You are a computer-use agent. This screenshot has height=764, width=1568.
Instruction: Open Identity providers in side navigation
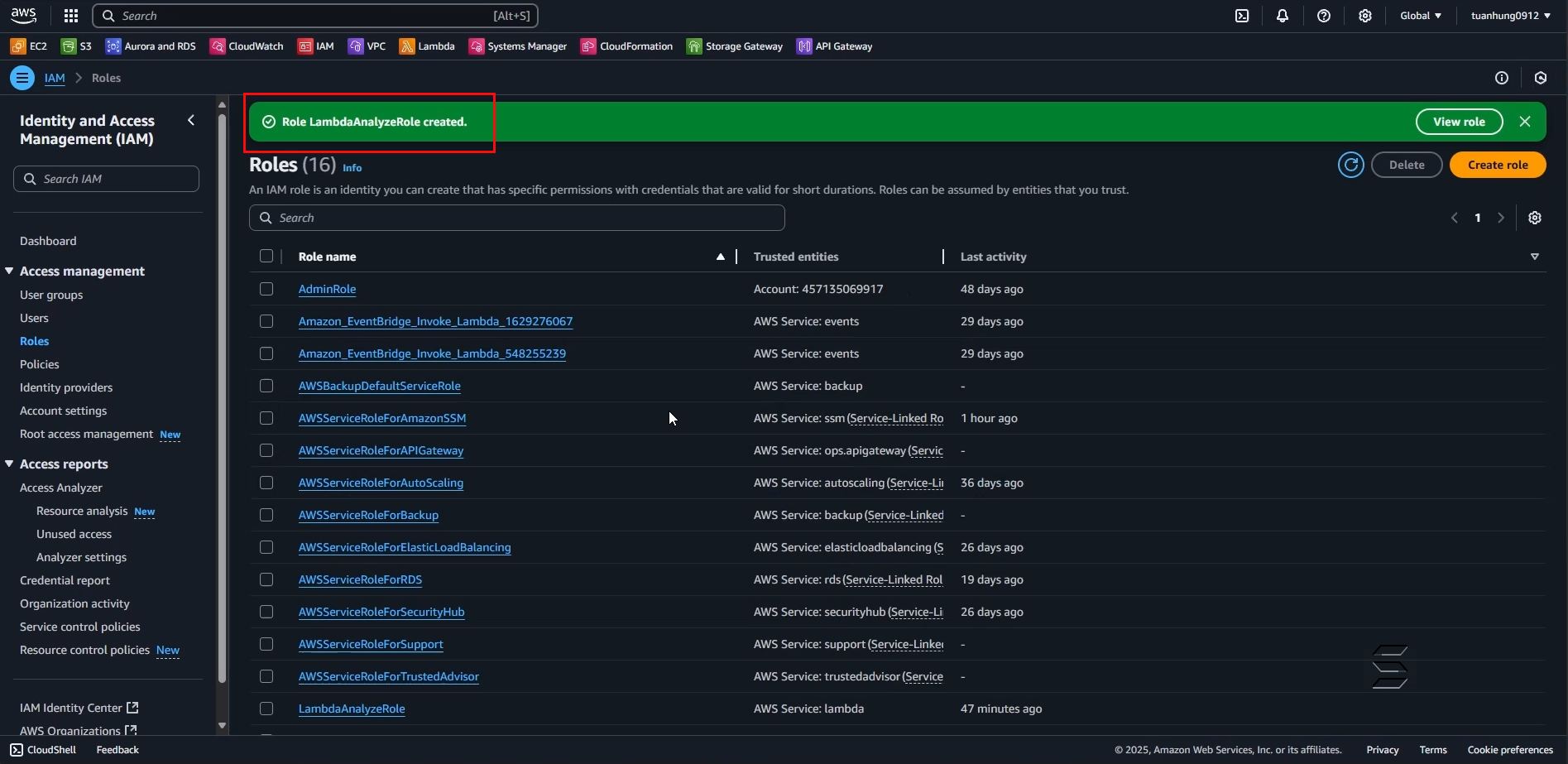tap(66, 387)
